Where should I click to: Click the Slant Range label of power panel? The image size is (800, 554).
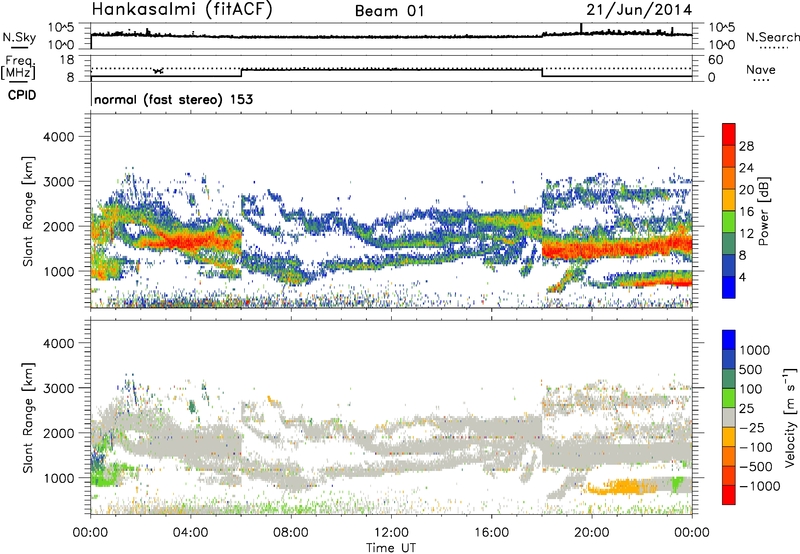28,211
